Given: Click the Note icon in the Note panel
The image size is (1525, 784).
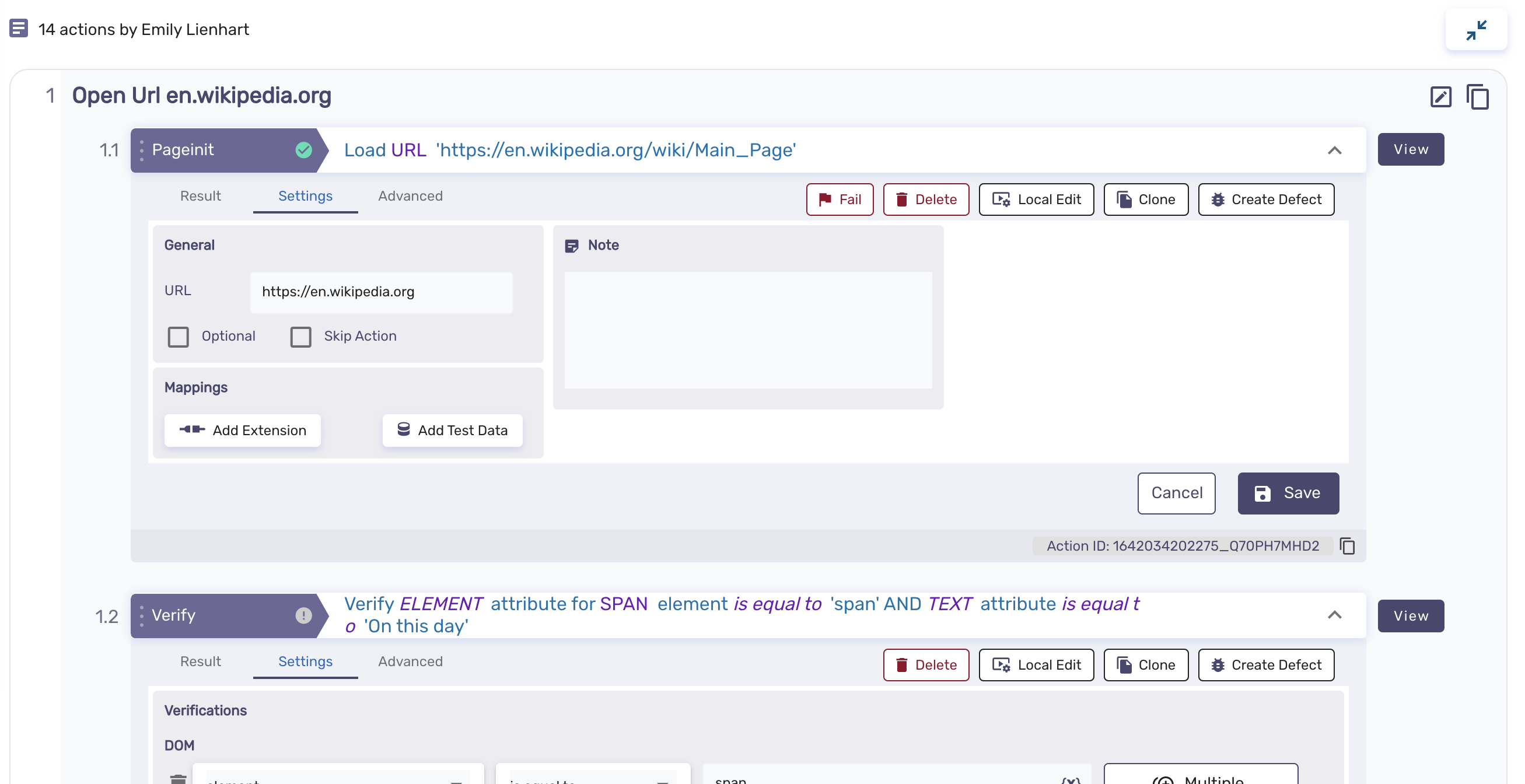Looking at the screenshot, I should pos(571,246).
